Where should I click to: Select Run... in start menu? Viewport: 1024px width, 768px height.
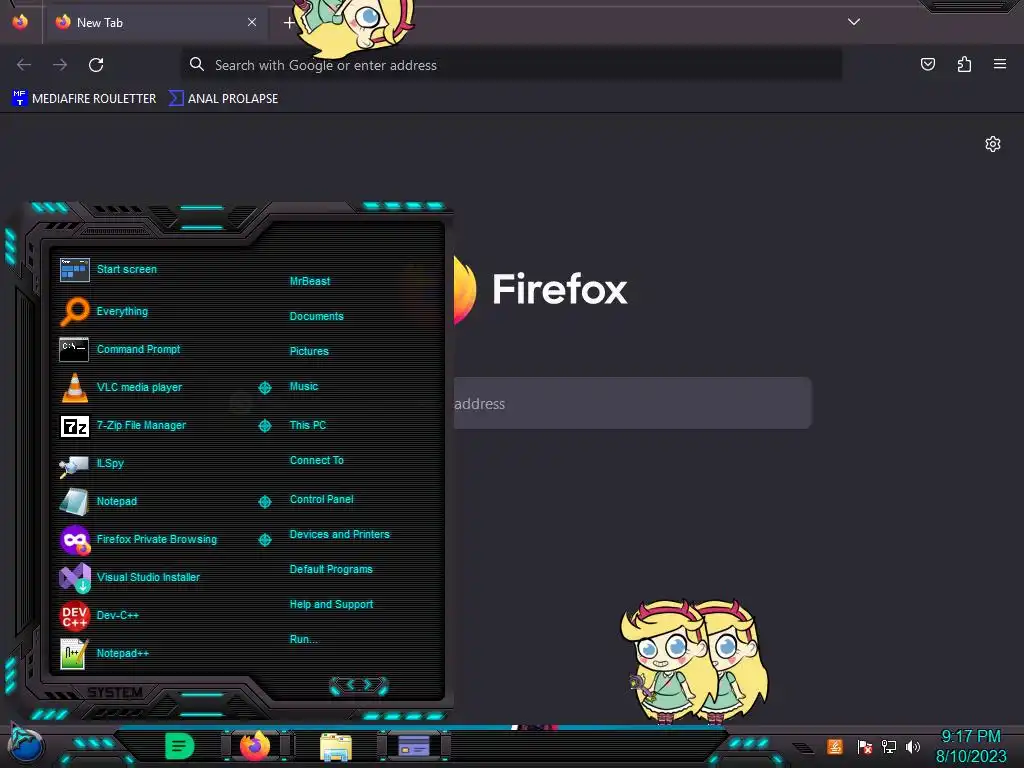click(304, 639)
